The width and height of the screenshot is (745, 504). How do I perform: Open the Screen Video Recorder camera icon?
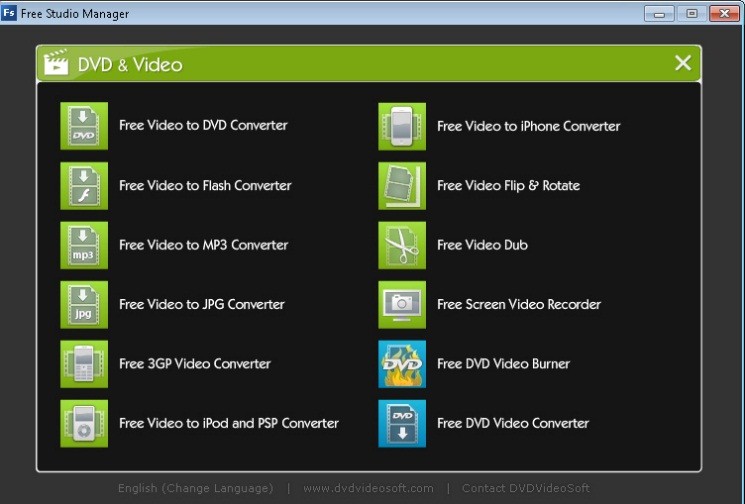[x=402, y=304]
